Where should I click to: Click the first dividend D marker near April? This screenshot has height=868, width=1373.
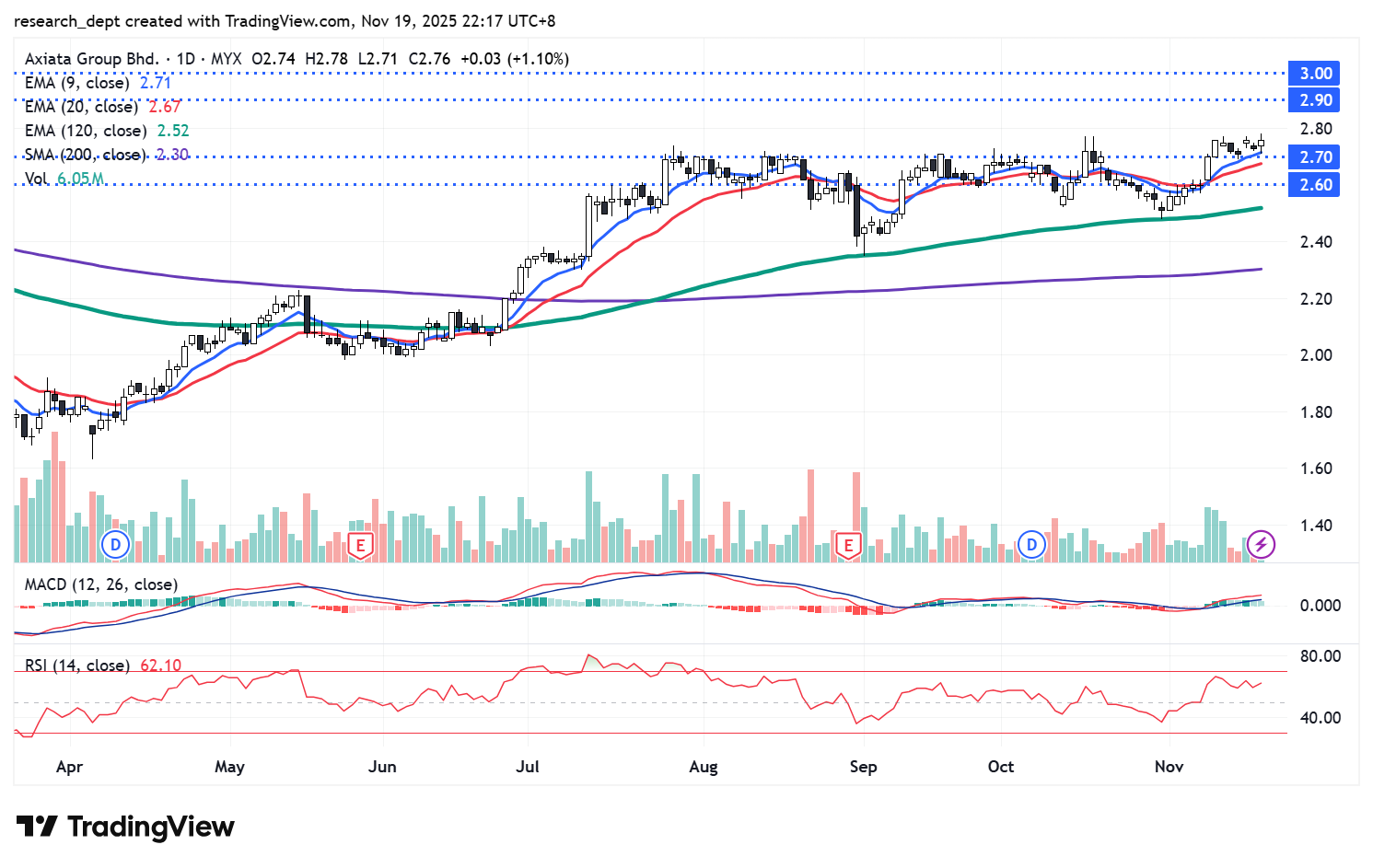[116, 545]
